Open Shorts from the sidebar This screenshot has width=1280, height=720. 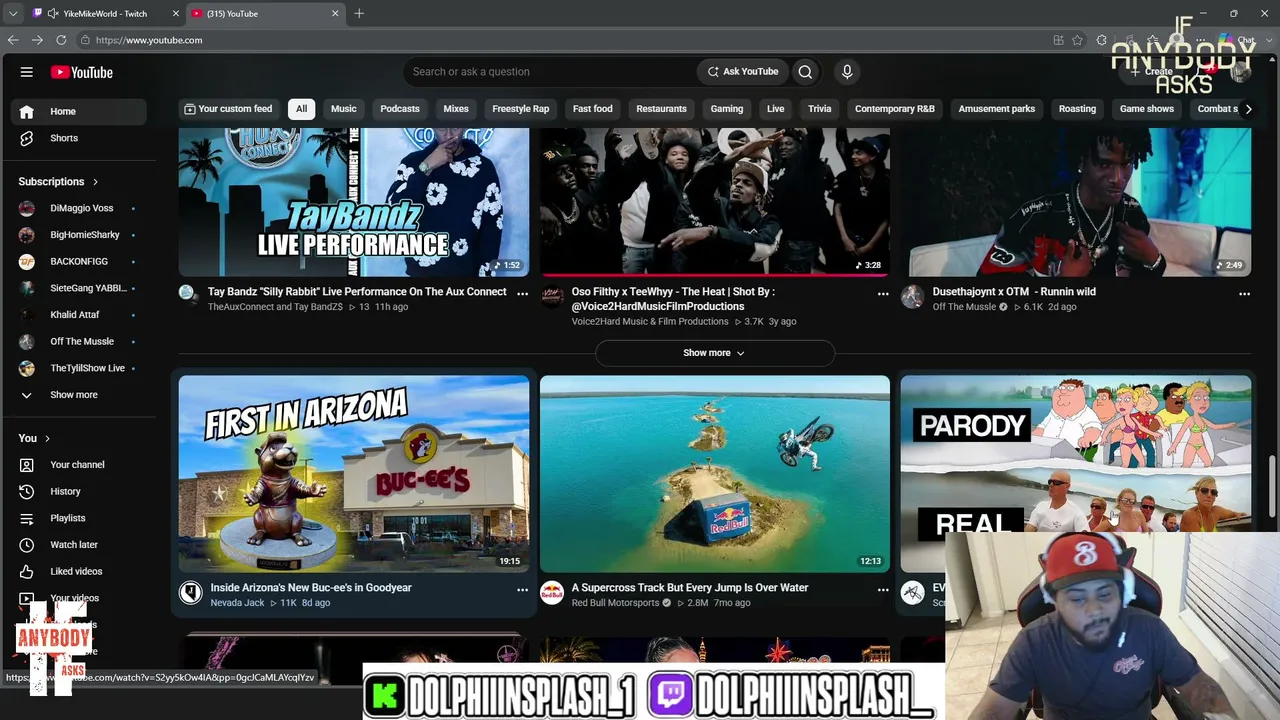(x=79, y=138)
